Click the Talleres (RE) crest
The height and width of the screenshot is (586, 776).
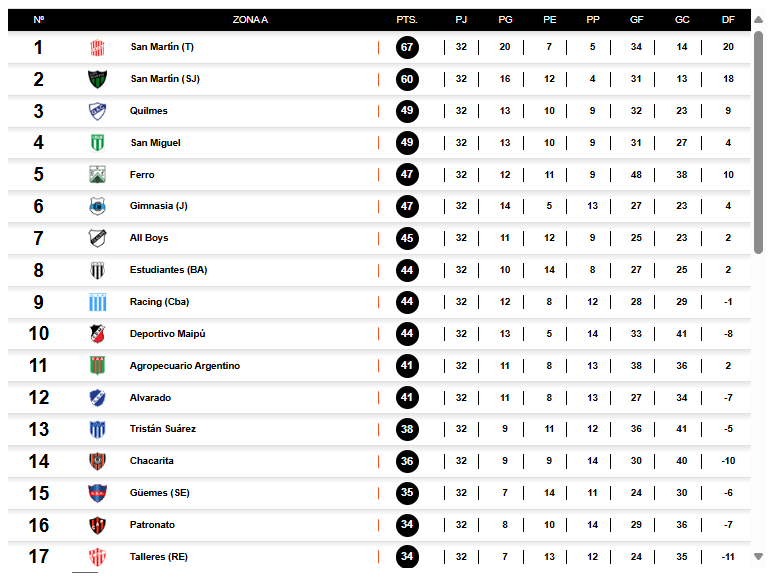pos(97,557)
